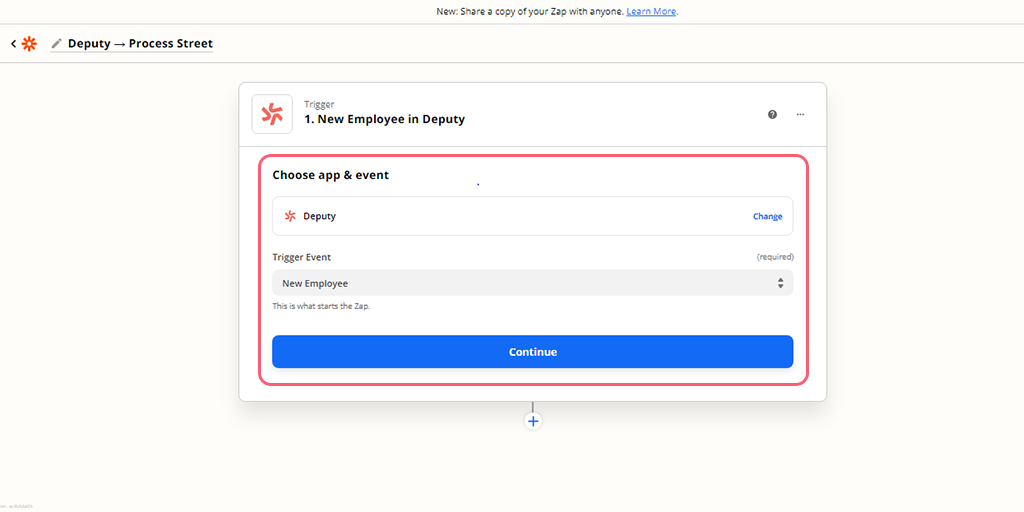This screenshot has width=1024, height=512.
Task: Add a step with the plus button
Action: (x=533, y=421)
